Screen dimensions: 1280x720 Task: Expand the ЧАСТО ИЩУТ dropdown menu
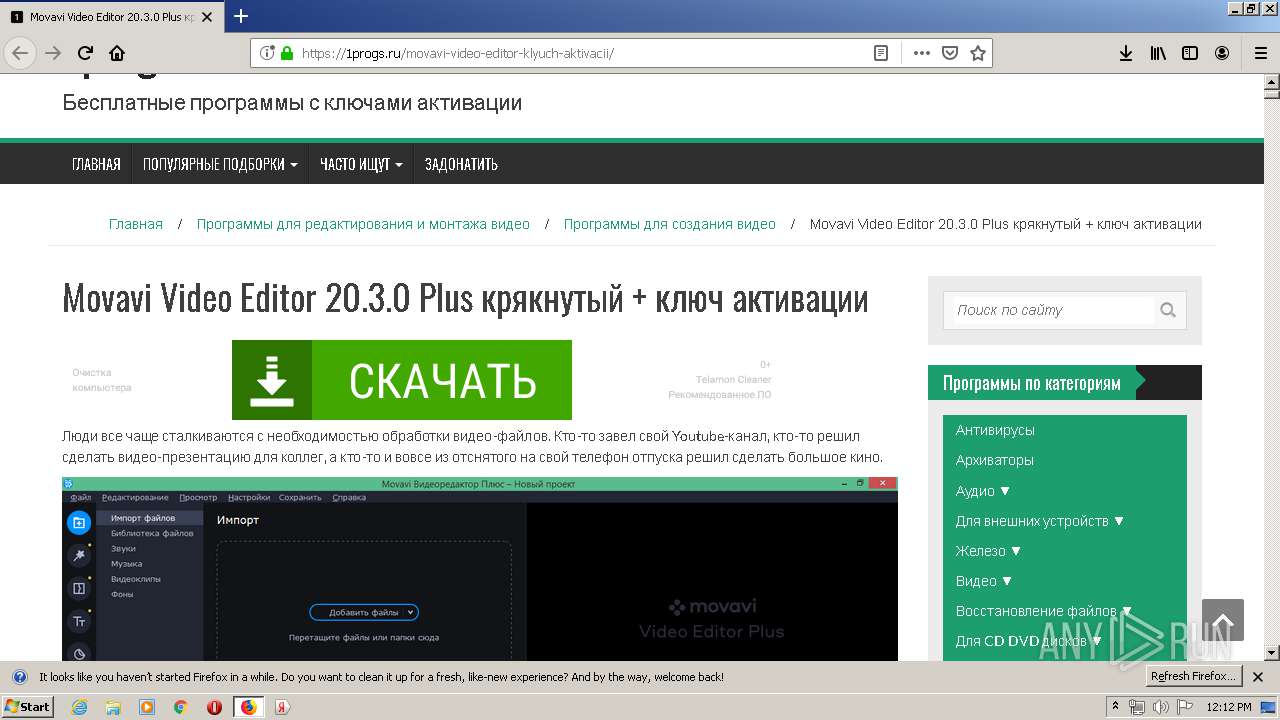pos(361,164)
